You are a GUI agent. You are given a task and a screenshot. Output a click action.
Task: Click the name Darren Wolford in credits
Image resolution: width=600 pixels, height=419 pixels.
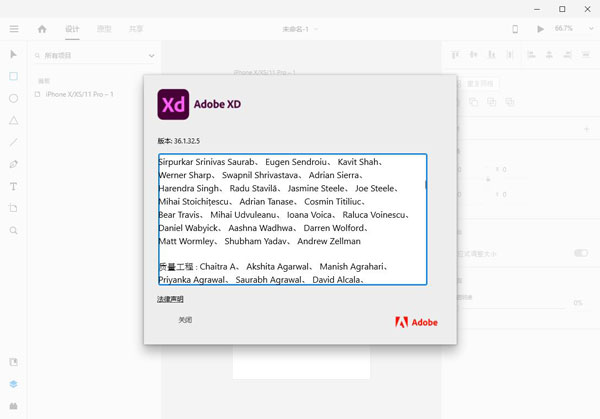pyautogui.click(x=334, y=228)
